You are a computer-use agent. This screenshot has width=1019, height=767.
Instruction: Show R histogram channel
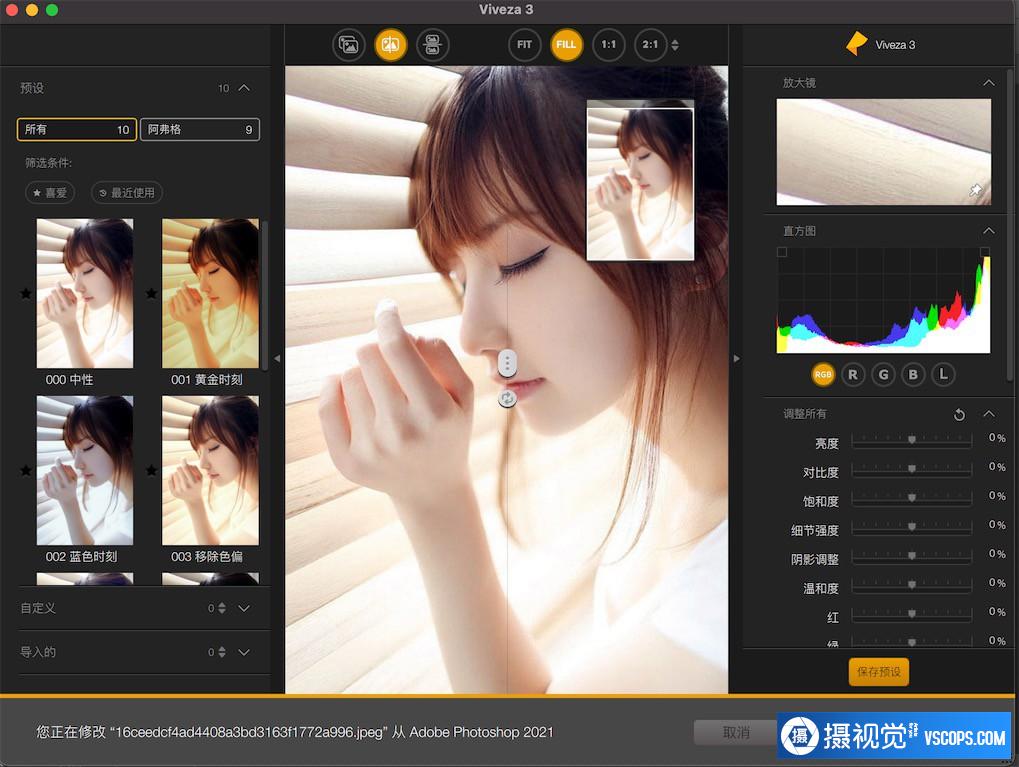pyautogui.click(x=853, y=374)
